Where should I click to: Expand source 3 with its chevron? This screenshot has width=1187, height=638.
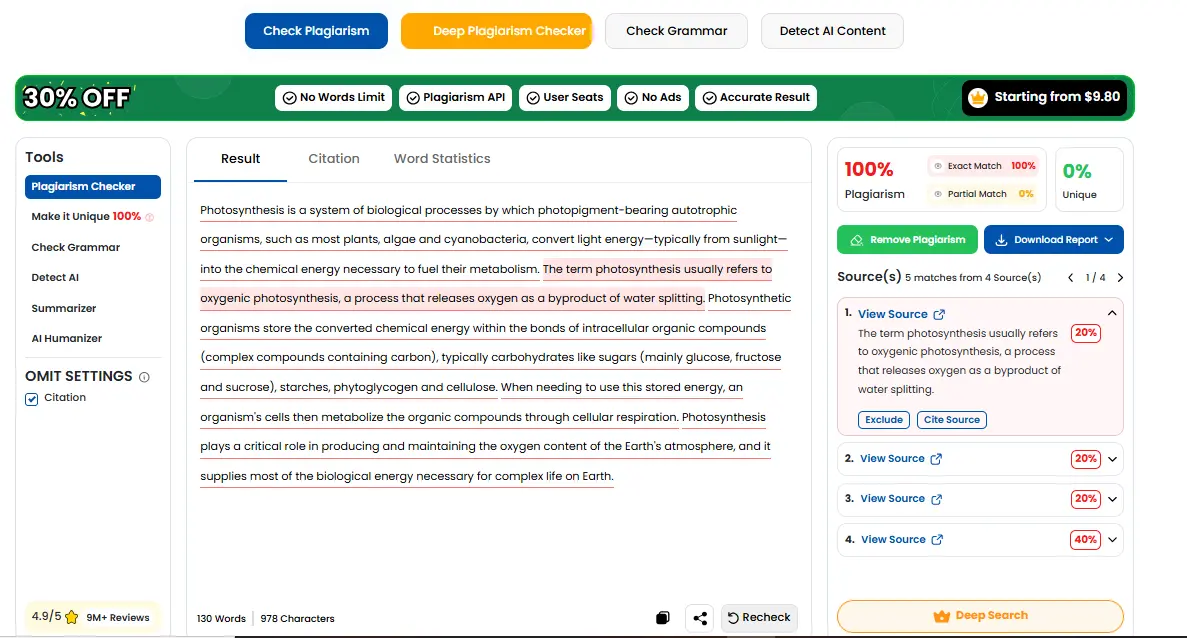pos(1112,499)
